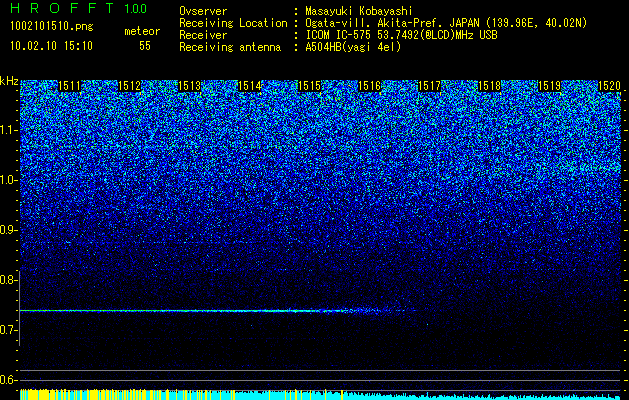Click the meteor label
Image resolution: width=629 pixels, height=400 pixels.
[x=142, y=31]
